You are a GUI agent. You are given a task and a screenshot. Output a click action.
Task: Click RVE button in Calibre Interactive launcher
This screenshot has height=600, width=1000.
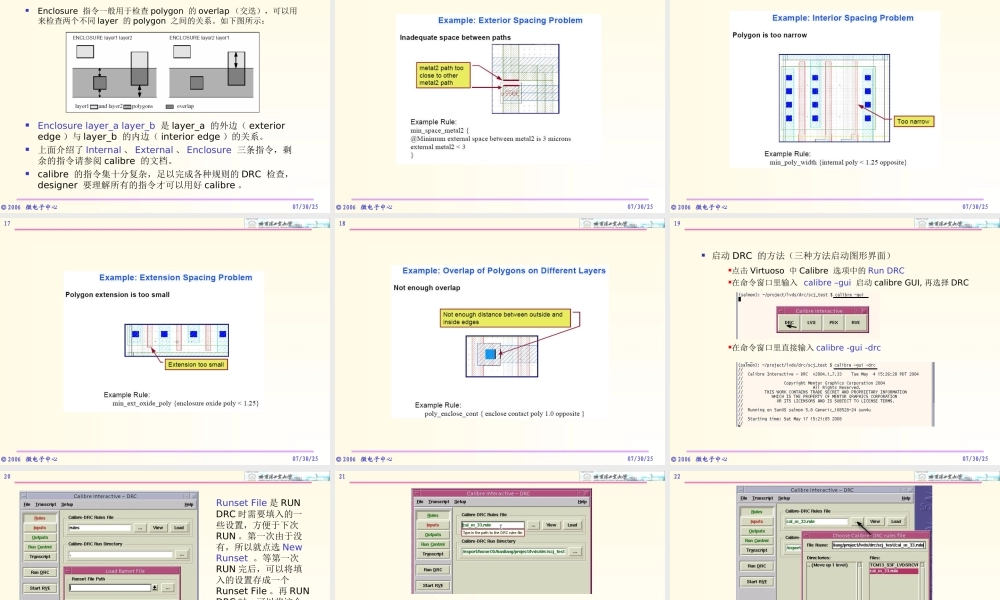pyautogui.click(x=855, y=323)
